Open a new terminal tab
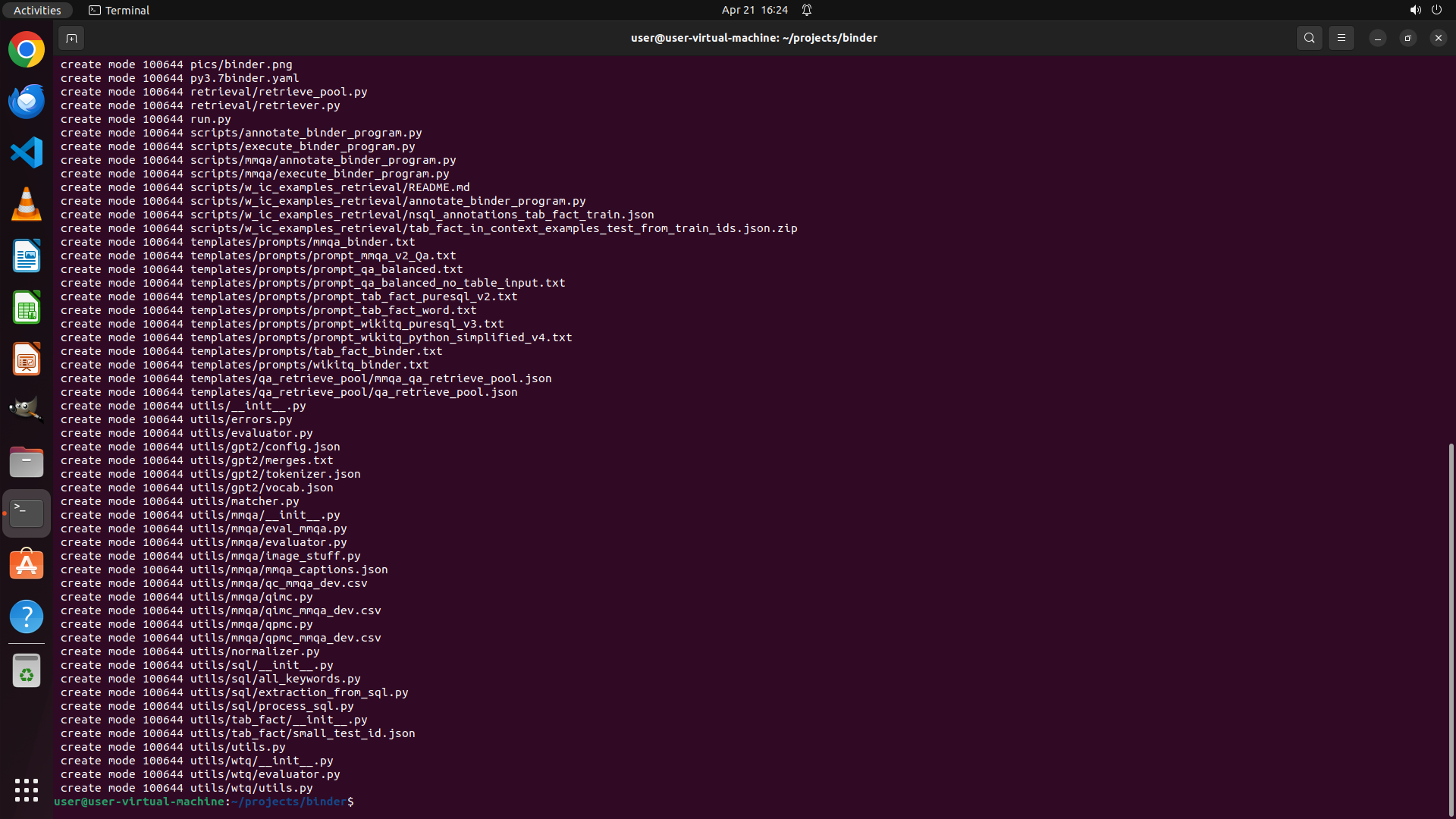 coord(71,38)
